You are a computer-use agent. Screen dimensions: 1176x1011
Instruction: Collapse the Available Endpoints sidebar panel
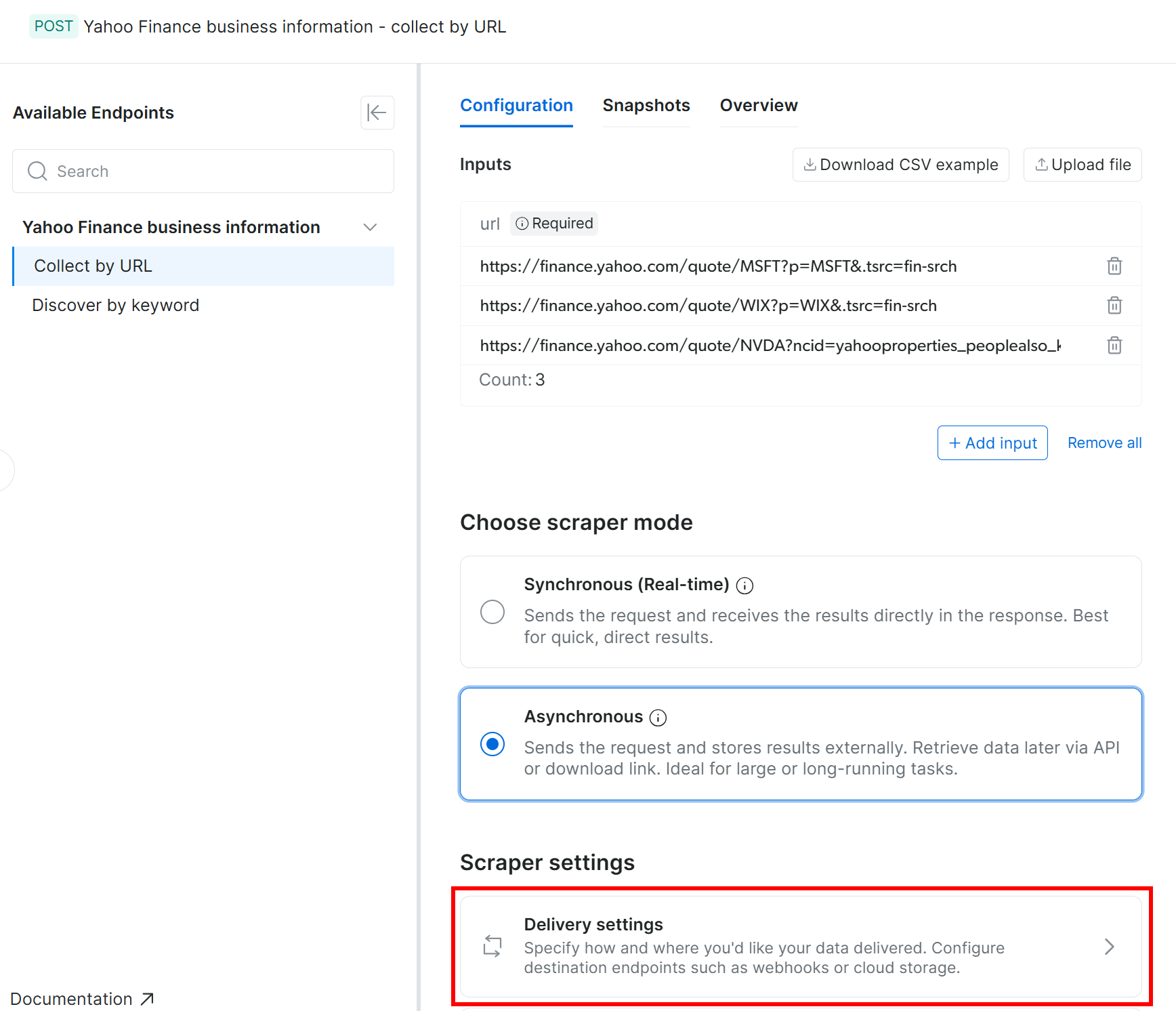(x=377, y=112)
